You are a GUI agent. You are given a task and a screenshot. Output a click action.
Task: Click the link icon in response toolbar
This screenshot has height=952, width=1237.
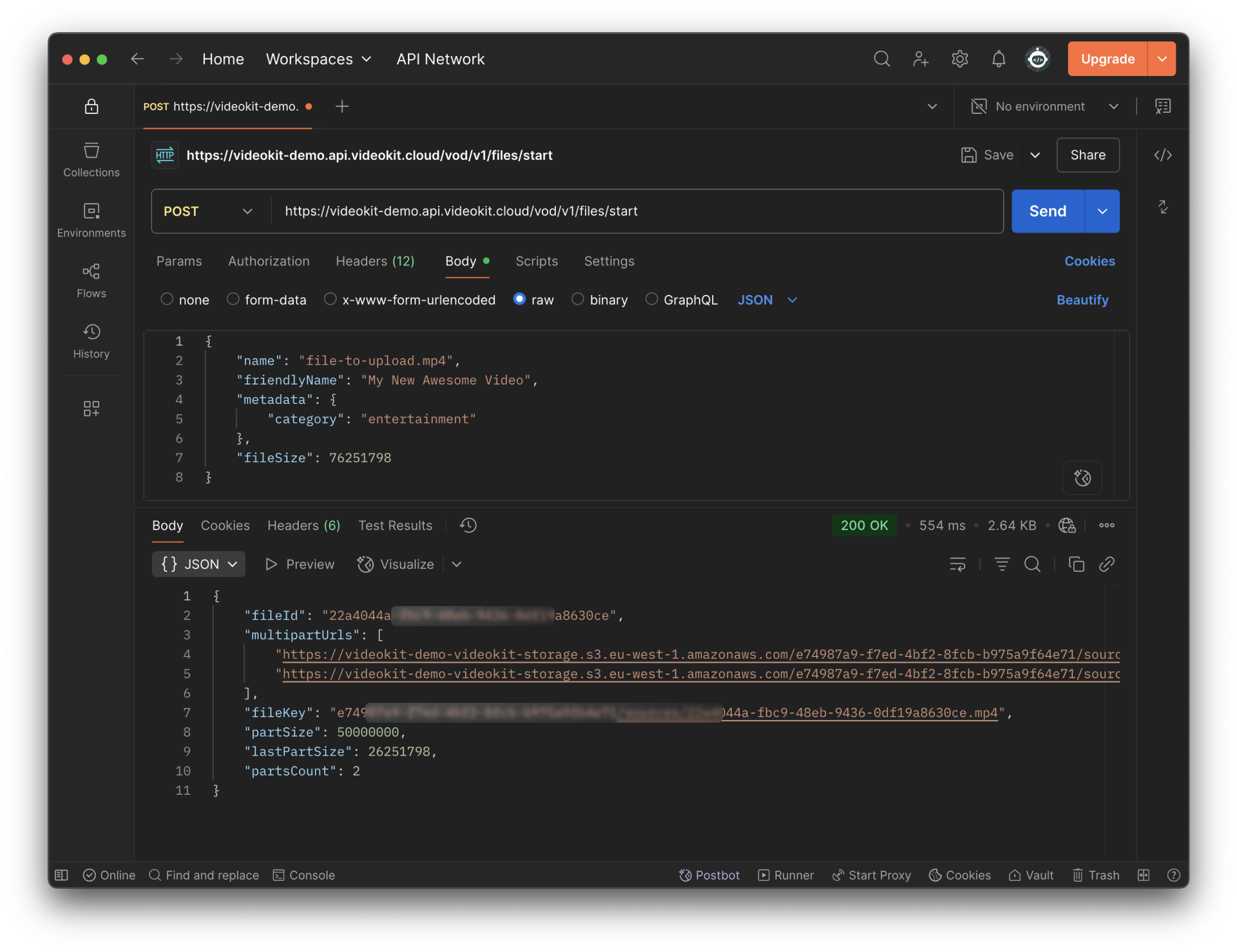click(1107, 564)
